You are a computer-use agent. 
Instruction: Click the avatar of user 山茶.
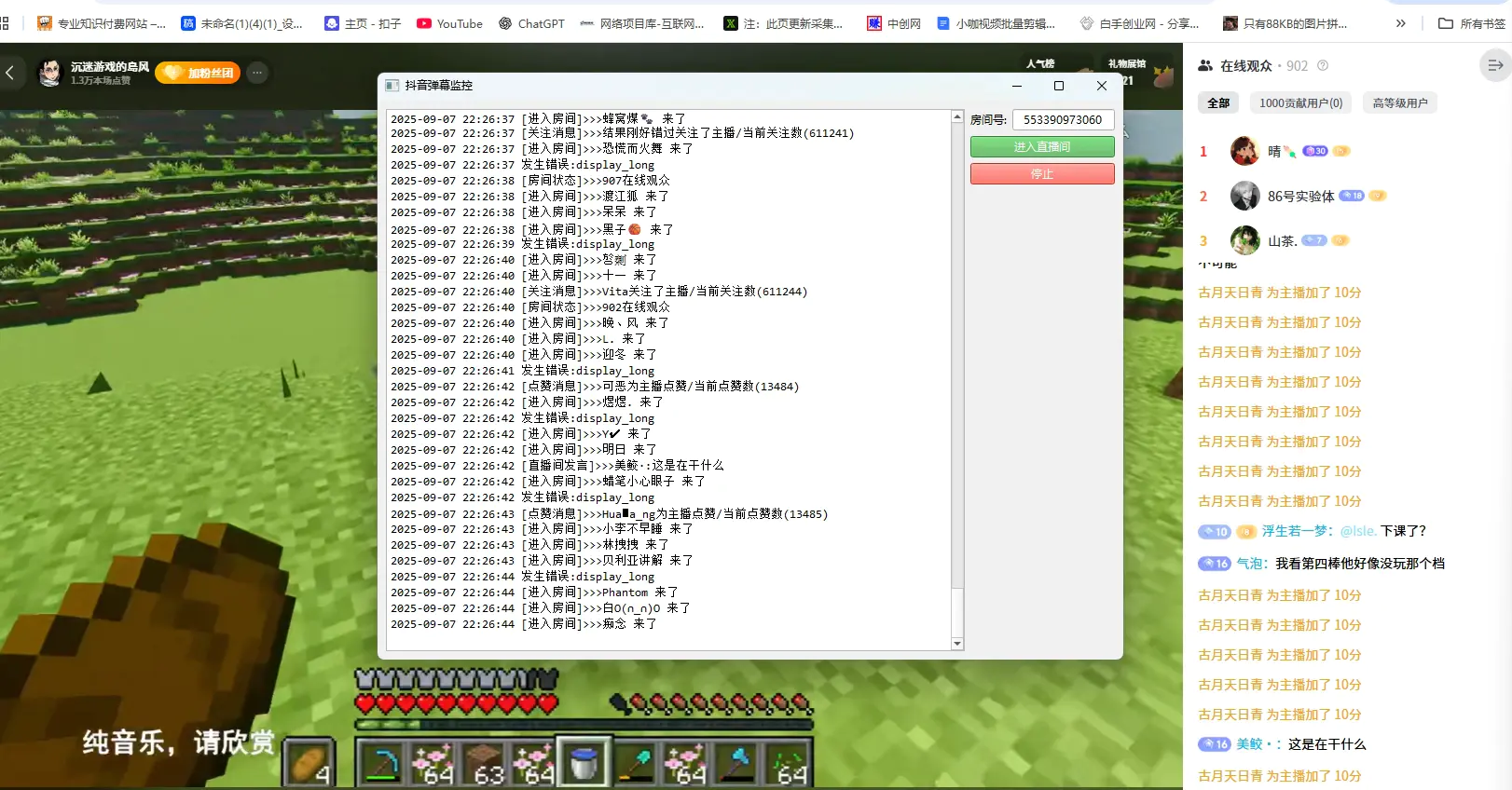1244,240
